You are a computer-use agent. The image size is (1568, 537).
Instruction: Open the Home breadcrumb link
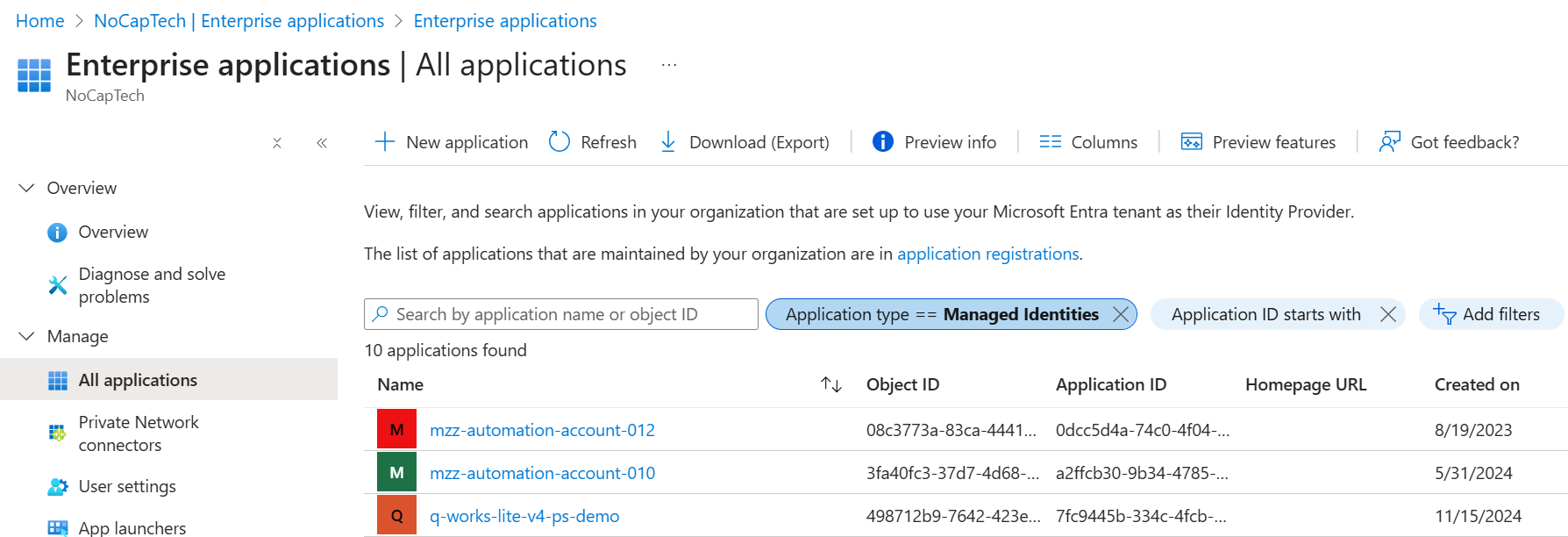[x=39, y=21]
